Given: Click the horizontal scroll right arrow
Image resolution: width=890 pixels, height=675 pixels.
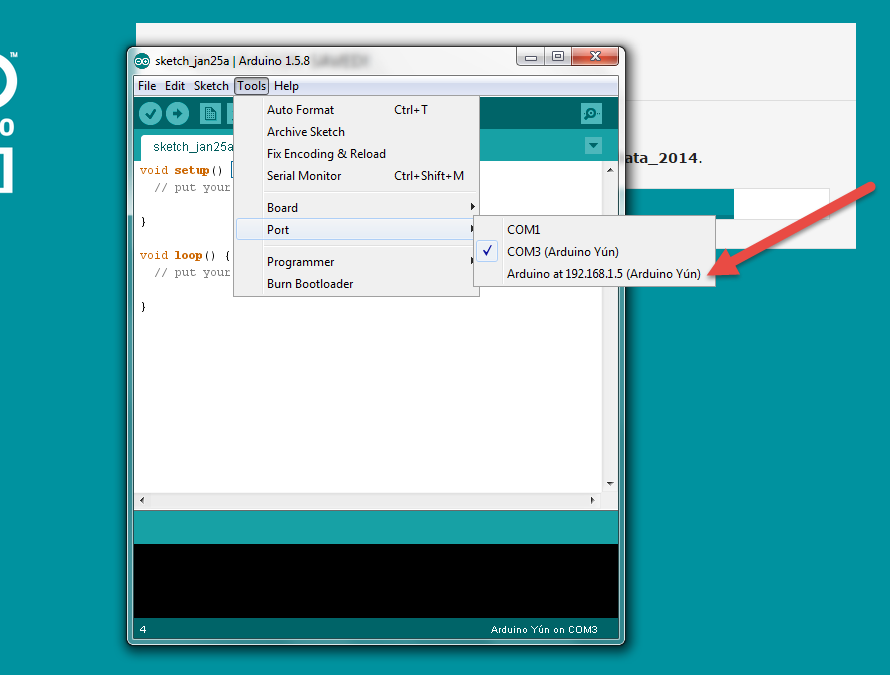Looking at the screenshot, I should click(593, 500).
